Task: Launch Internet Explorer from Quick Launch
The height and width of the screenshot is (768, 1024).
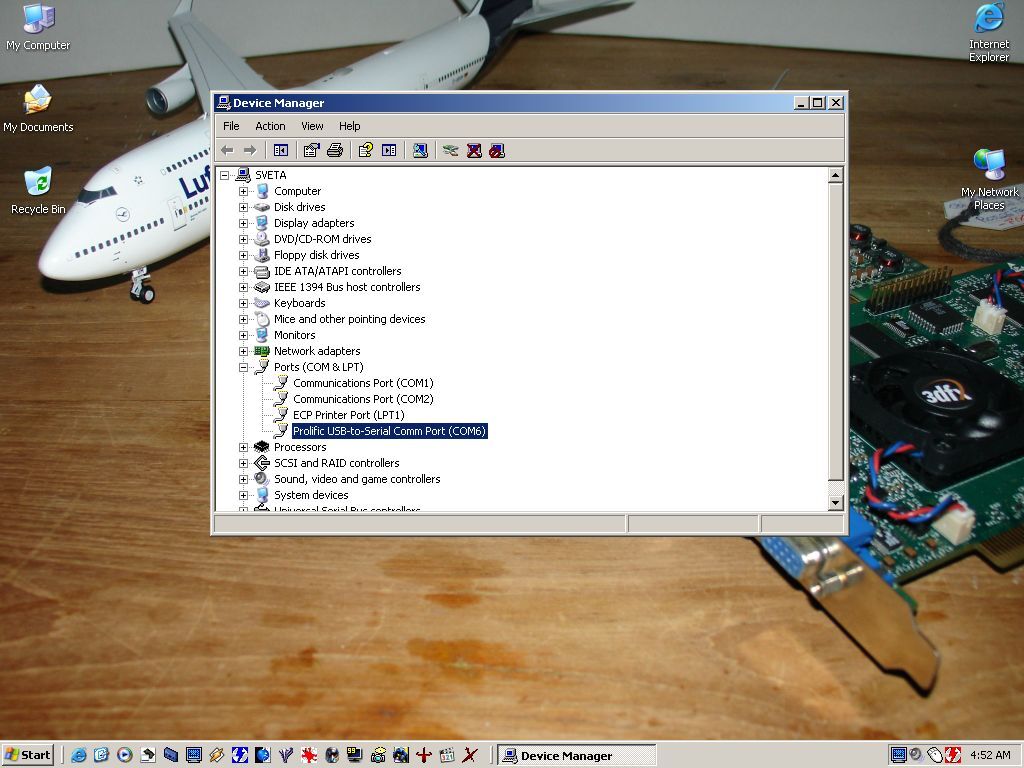Action: point(79,755)
